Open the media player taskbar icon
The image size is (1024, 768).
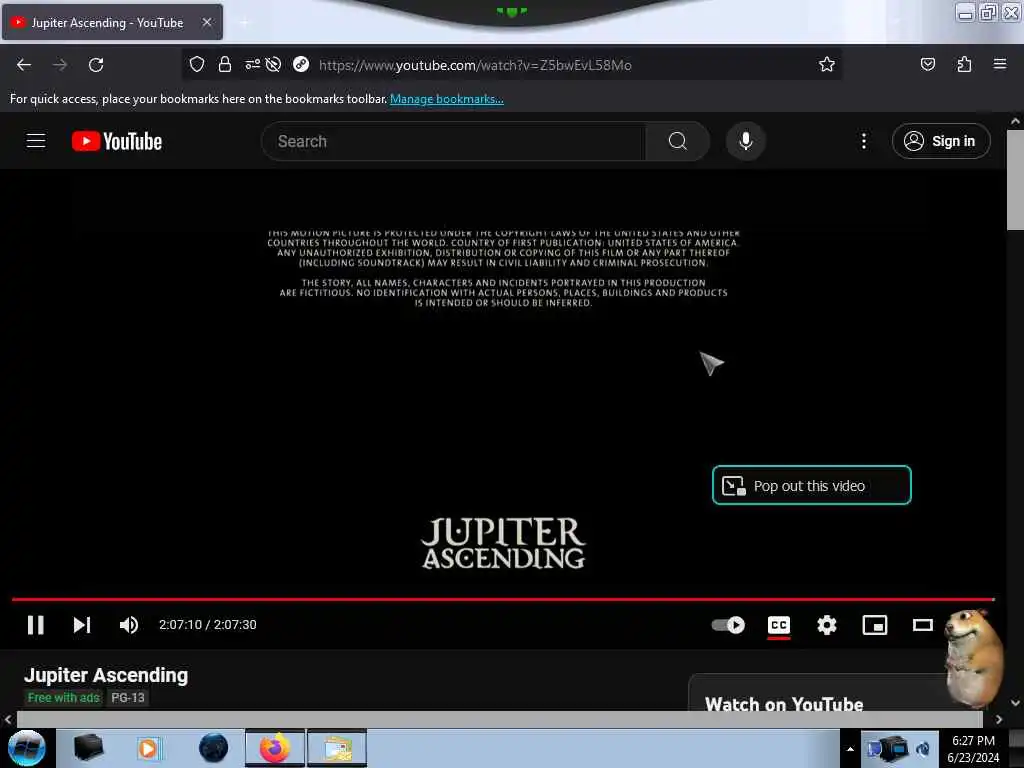pyautogui.click(x=148, y=748)
